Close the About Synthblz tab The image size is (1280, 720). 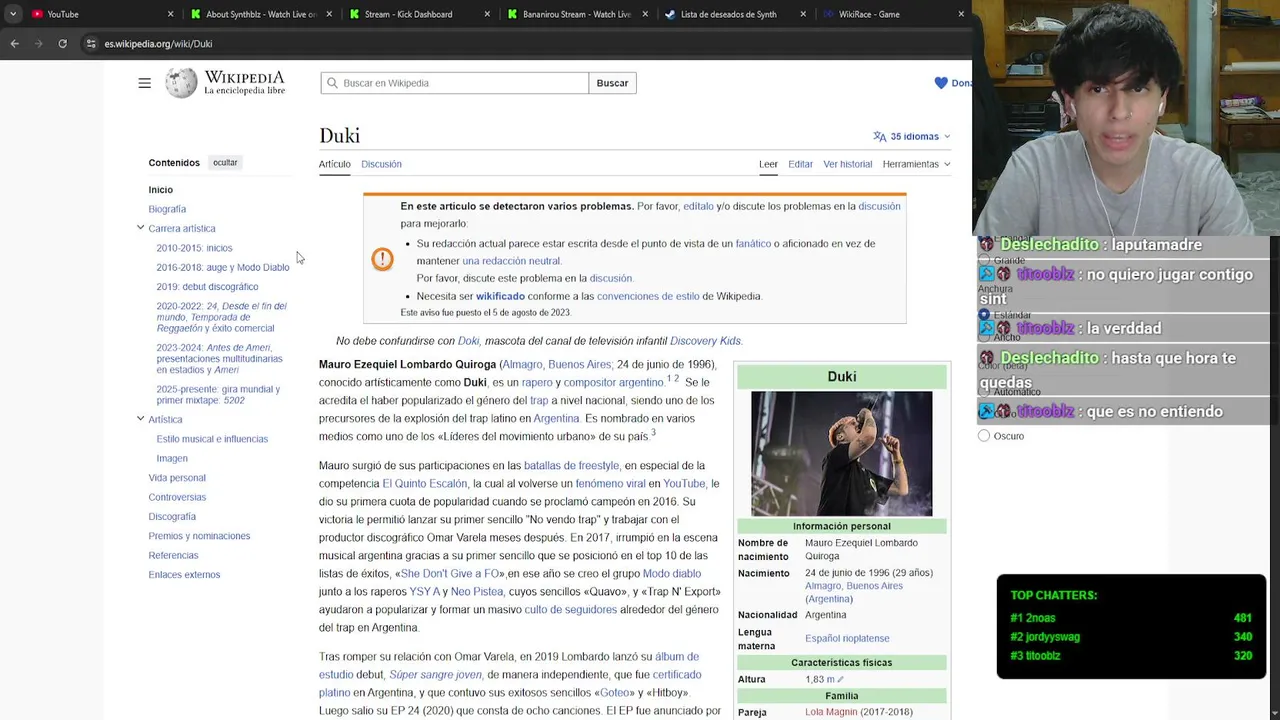(328, 14)
